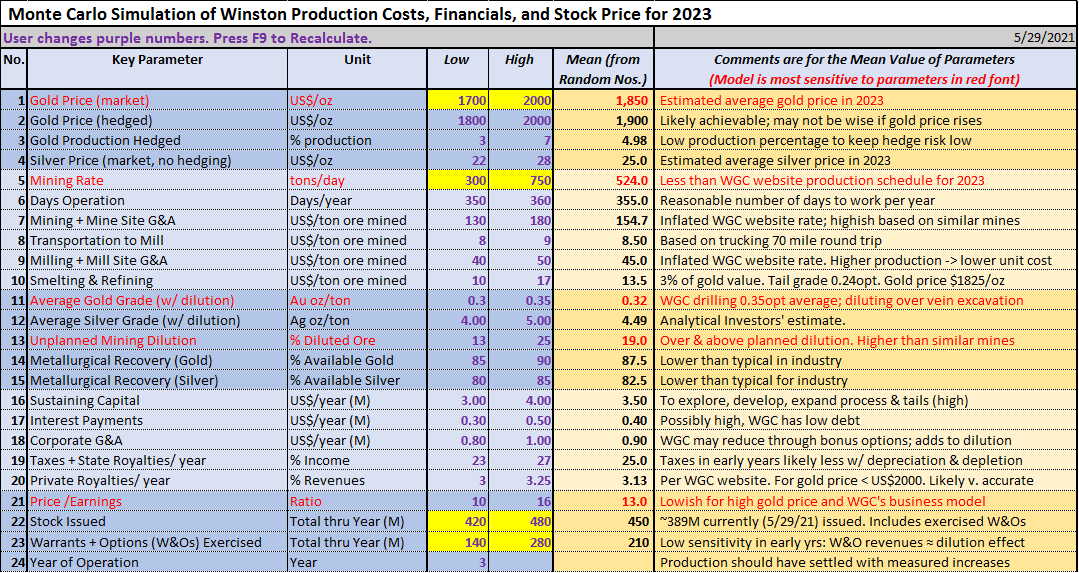
Task: Select the Mining Rate Low cell 300
Action: (458, 180)
